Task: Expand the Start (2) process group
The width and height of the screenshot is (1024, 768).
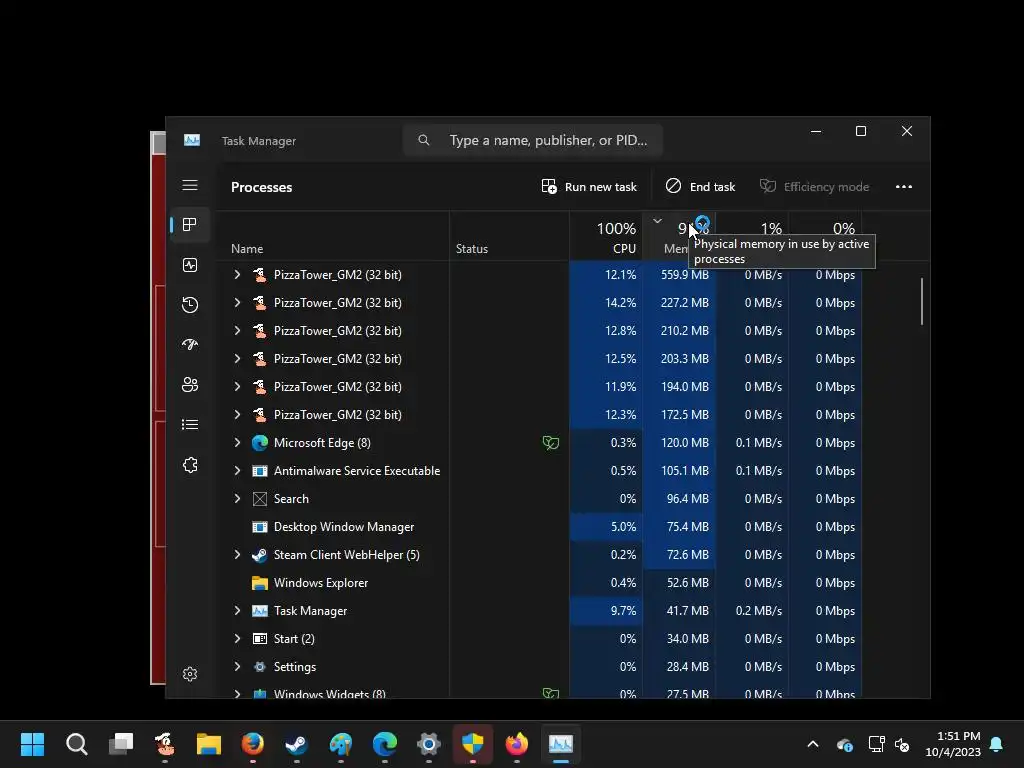Action: click(x=237, y=639)
